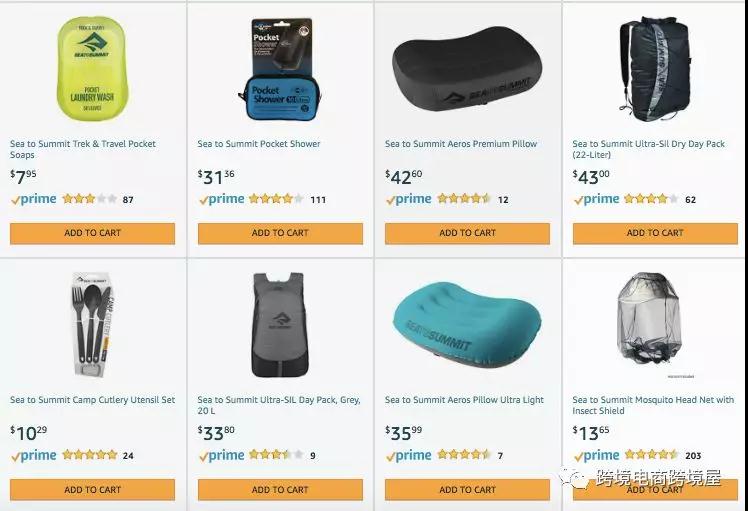Click the Prime badge under Pocket Soaps
Screen dimensions: 748x511
click(x=33, y=199)
